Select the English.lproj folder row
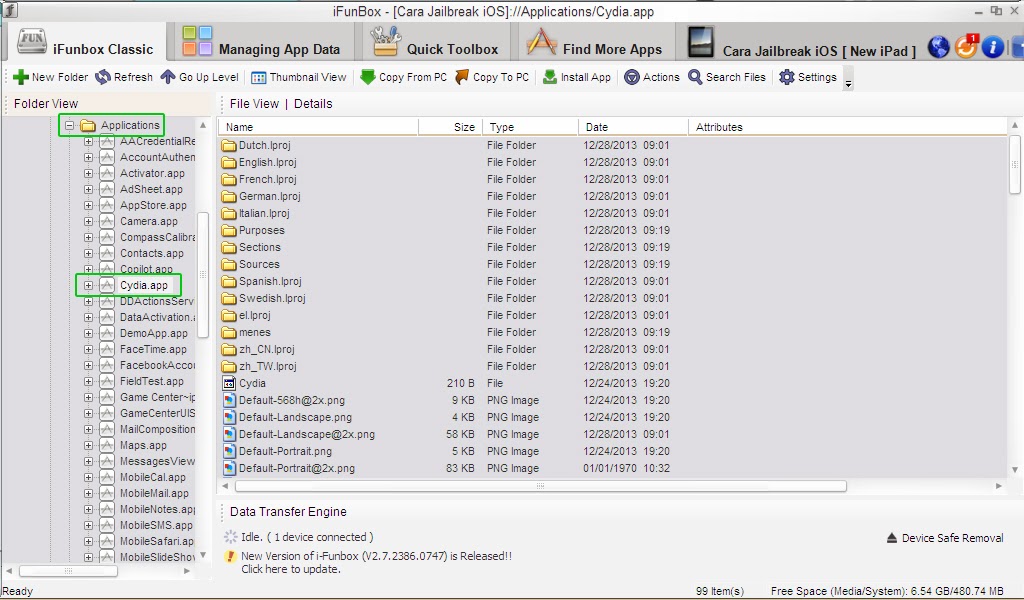1024x600 pixels. pyautogui.click(x=611, y=162)
